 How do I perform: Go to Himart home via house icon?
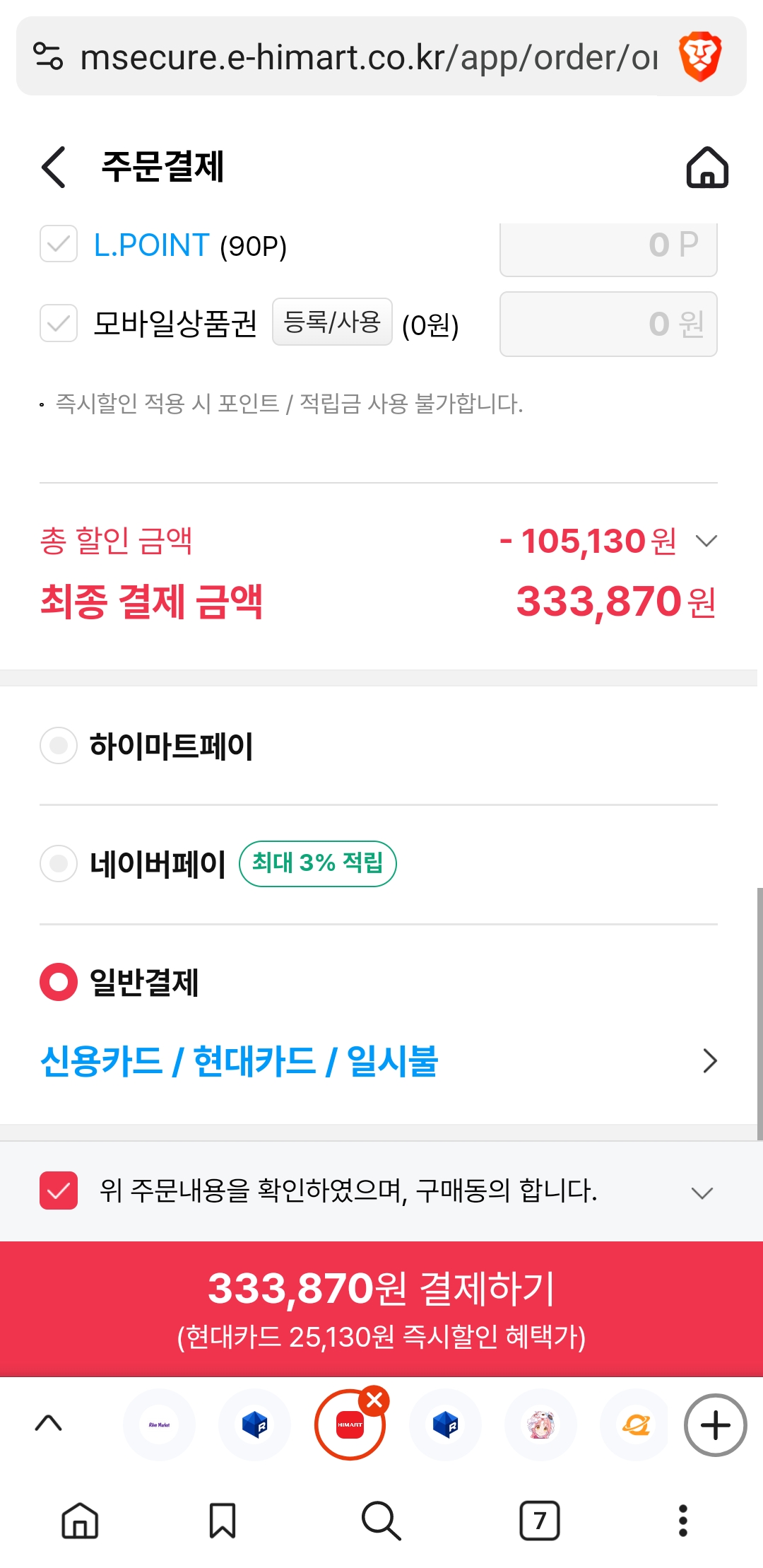coord(707,168)
